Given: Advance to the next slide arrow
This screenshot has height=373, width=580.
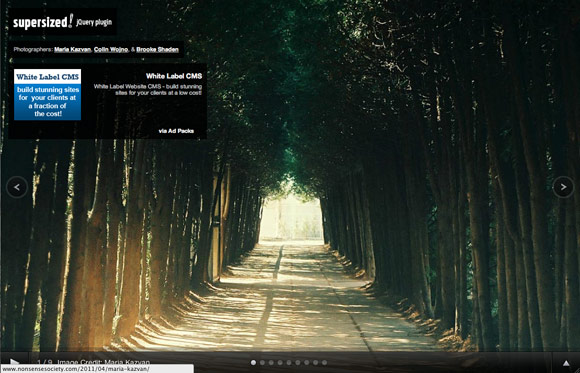Looking at the screenshot, I should [x=563, y=187].
